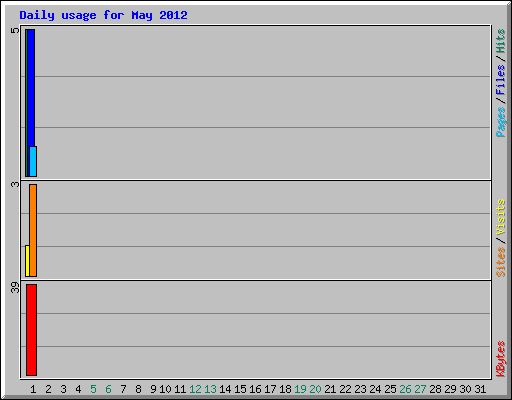Image resolution: width=512 pixels, height=400 pixels.
Task: Click the y-axis value 39
Action: tap(15, 288)
